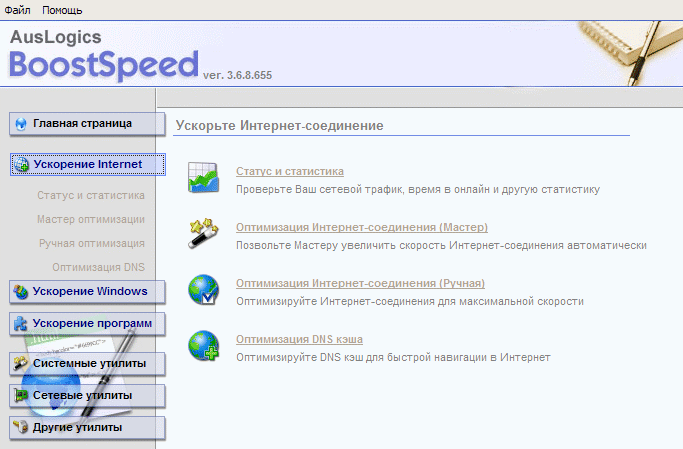Click the puzzle piece icon on Ускорение программ

20,324
